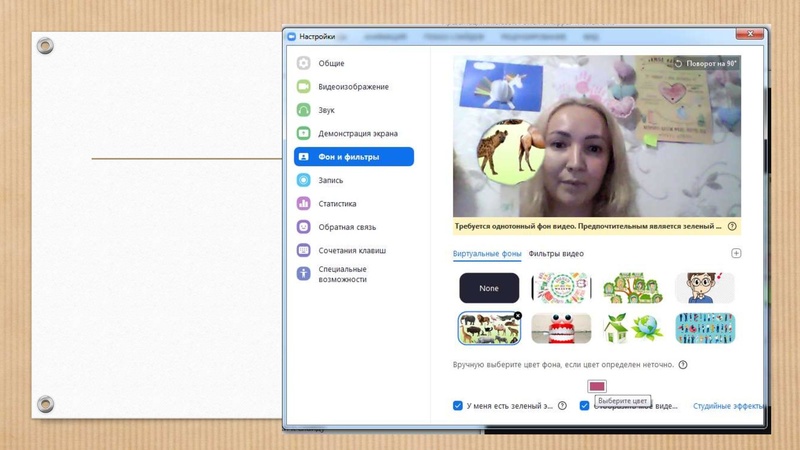Screen dimensions: 800x450
Task: Open the Общие settings section
Action: point(331,63)
